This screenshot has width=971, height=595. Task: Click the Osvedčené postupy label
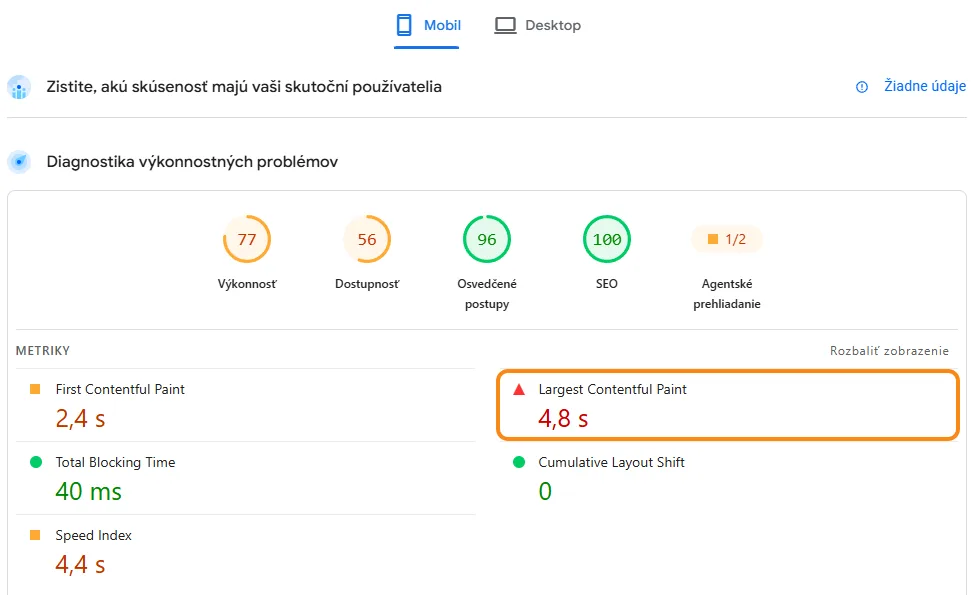coord(487,293)
